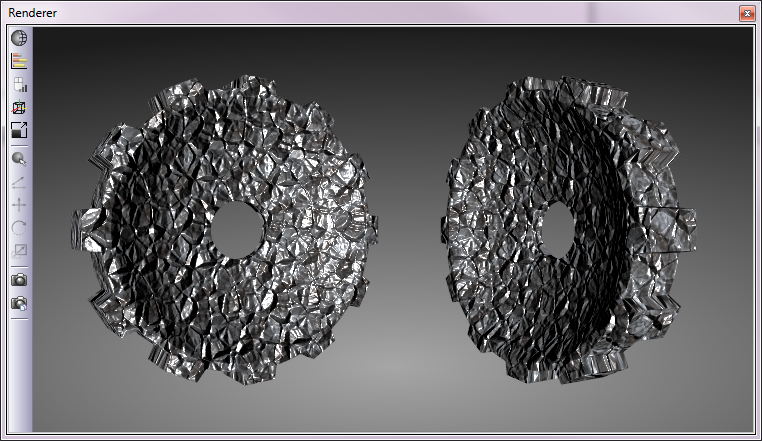Click the expand view to fullscreen icon
762x441 pixels.
(x=19, y=130)
